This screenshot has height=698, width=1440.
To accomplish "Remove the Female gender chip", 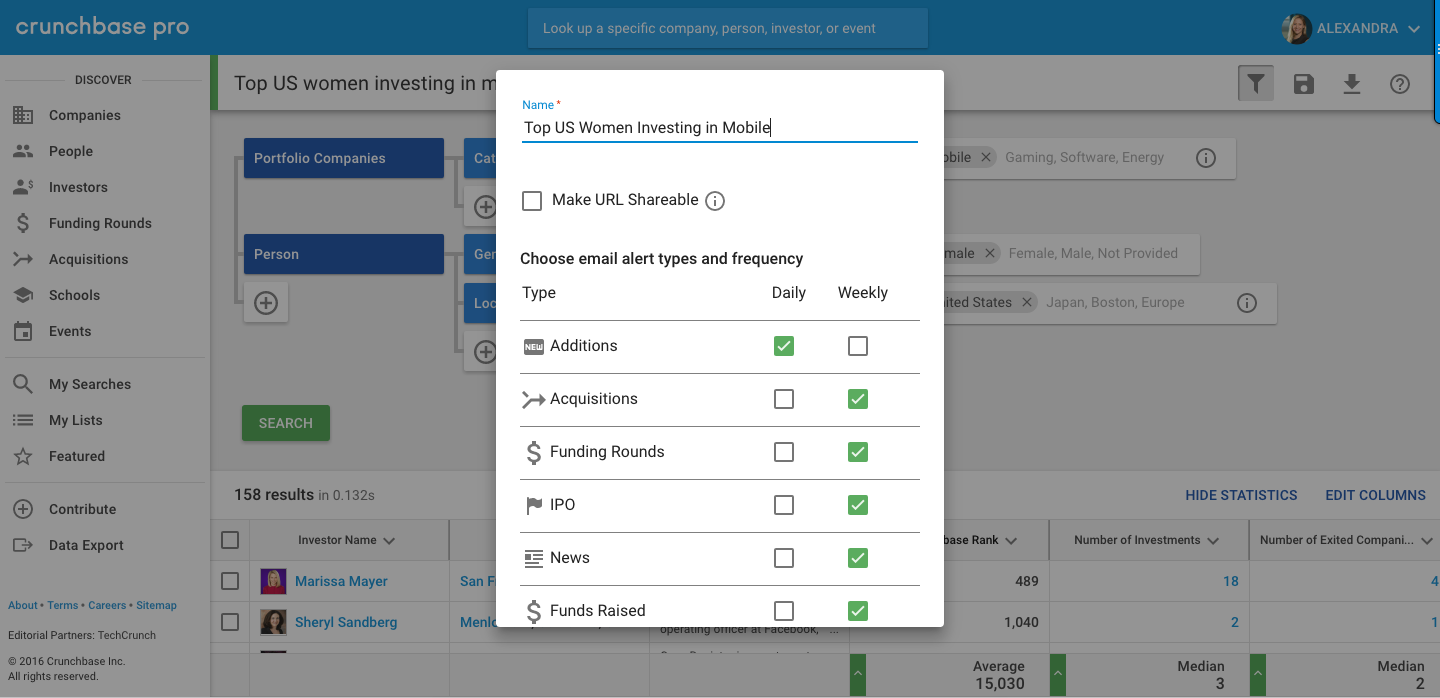I will coord(989,253).
